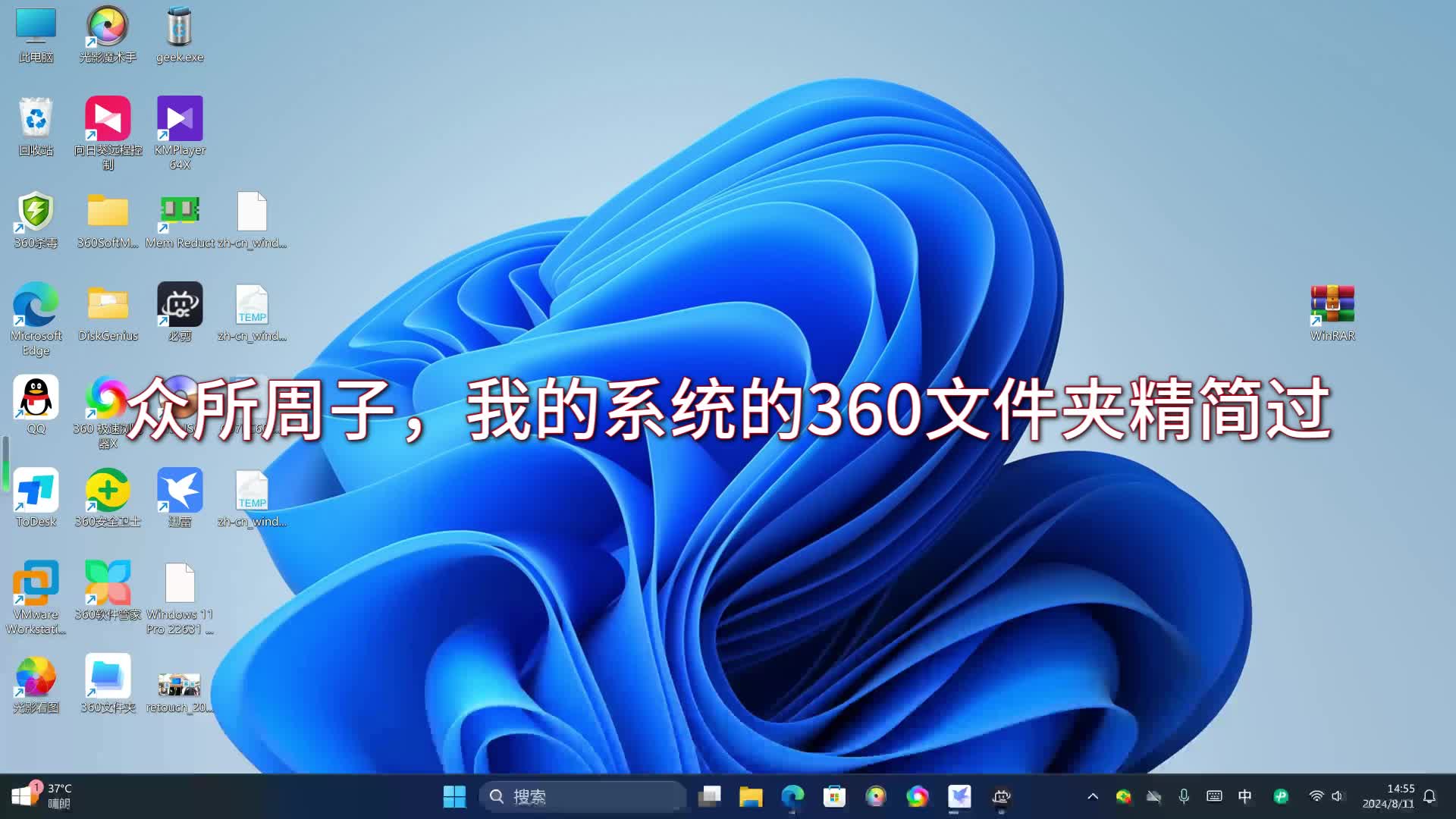Open Microsoft Edge from the taskbar
This screenshot has height=819, width=1456.
(x=792, y=796)
